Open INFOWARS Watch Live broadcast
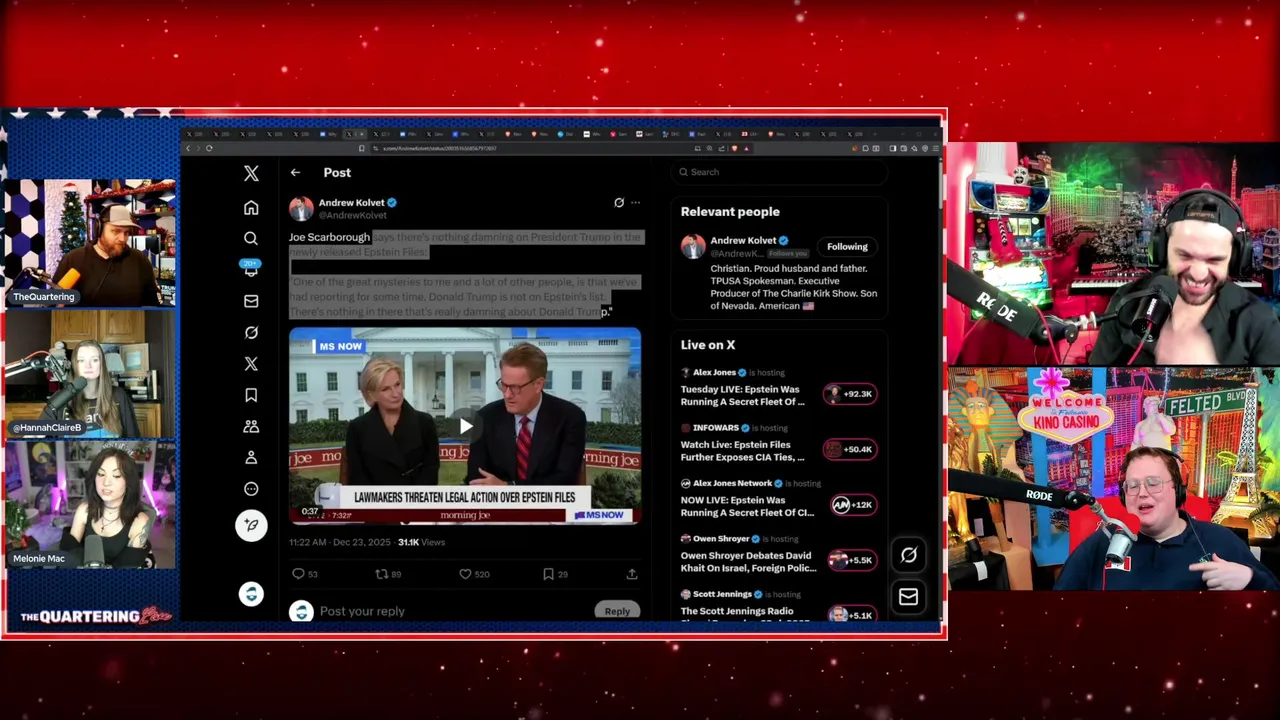This screenshot has height=720, width=1280. pyautogui.click(x=742, y=450)
